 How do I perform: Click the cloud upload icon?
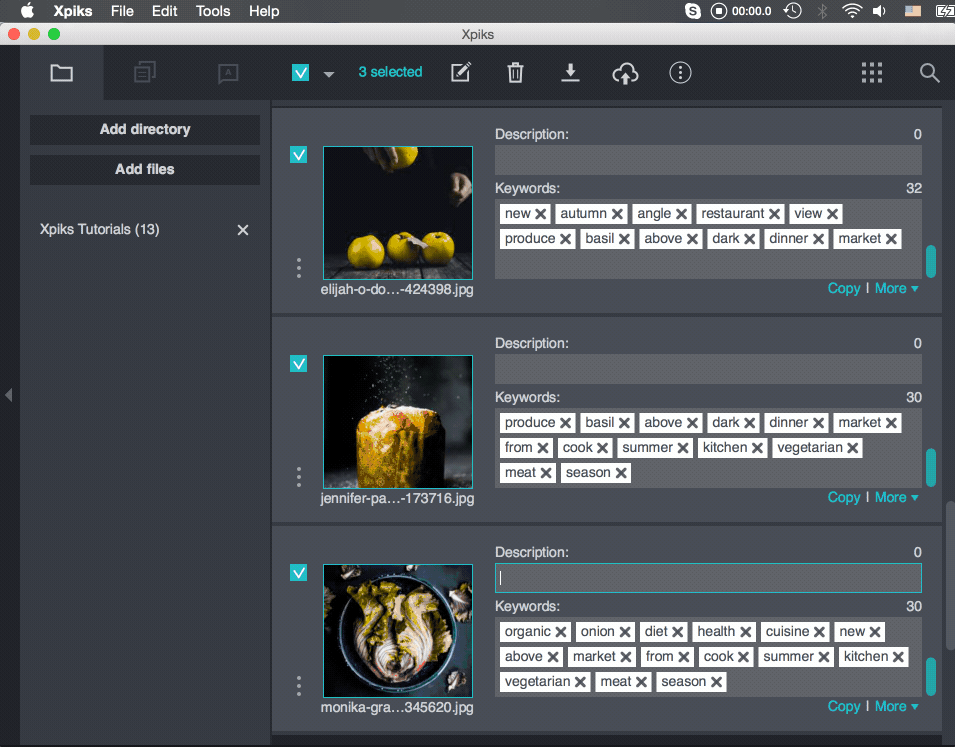click(625, 73)
